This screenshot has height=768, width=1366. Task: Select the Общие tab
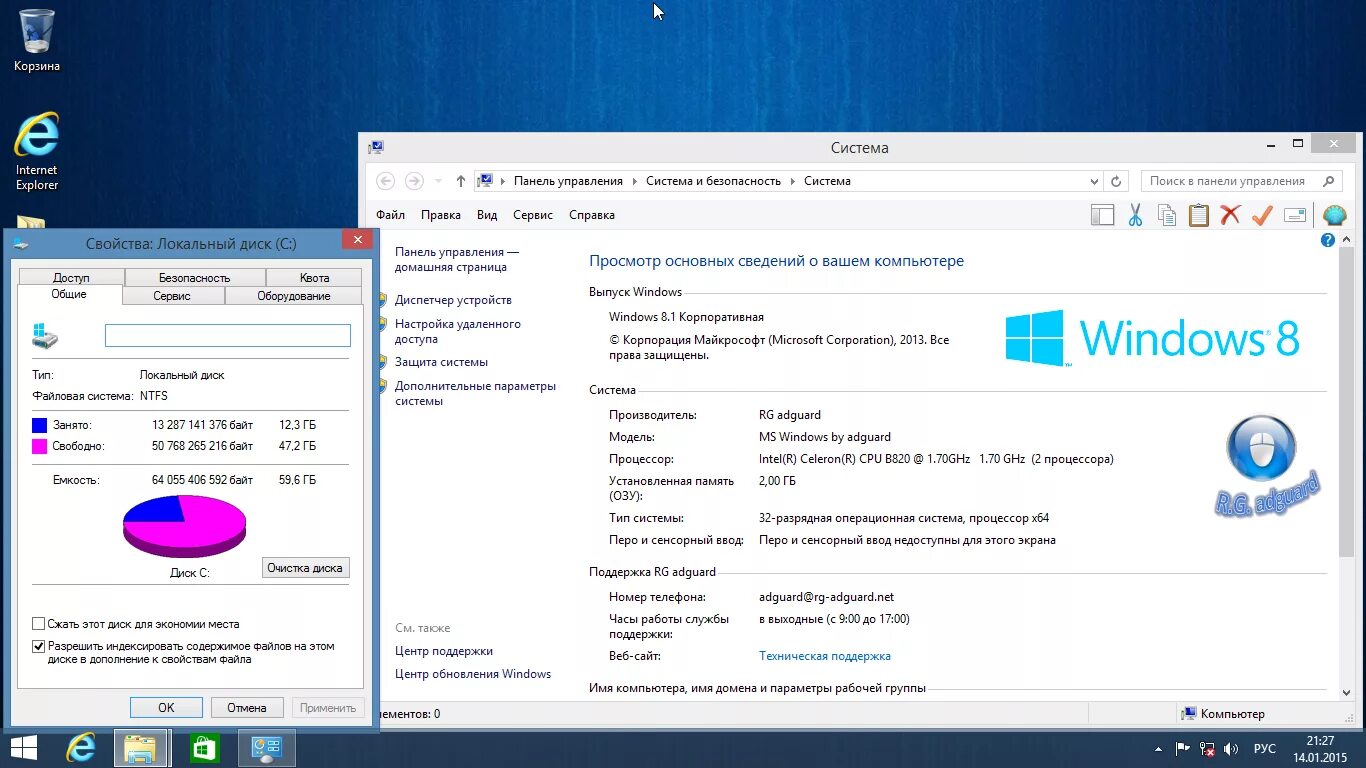point(69,294)
